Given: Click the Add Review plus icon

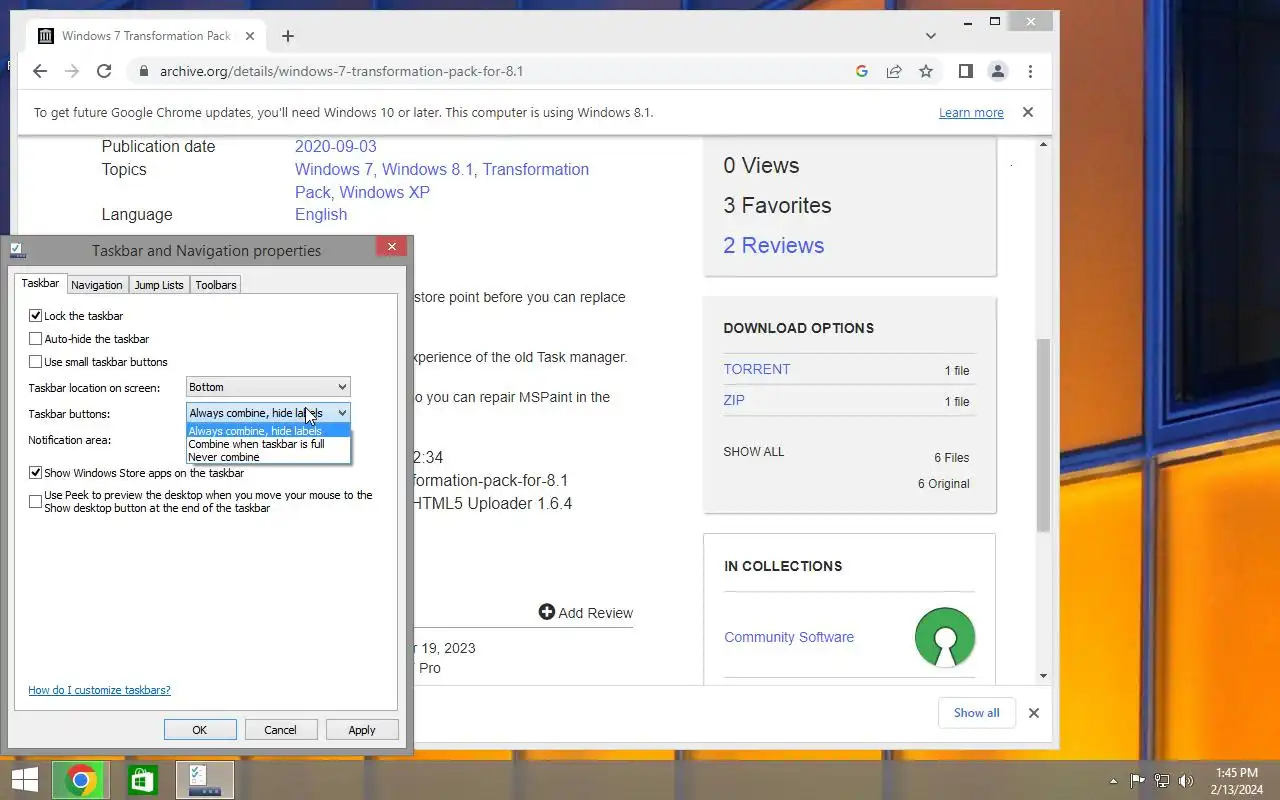Looking at the screenshot, I should pos(546,612).
